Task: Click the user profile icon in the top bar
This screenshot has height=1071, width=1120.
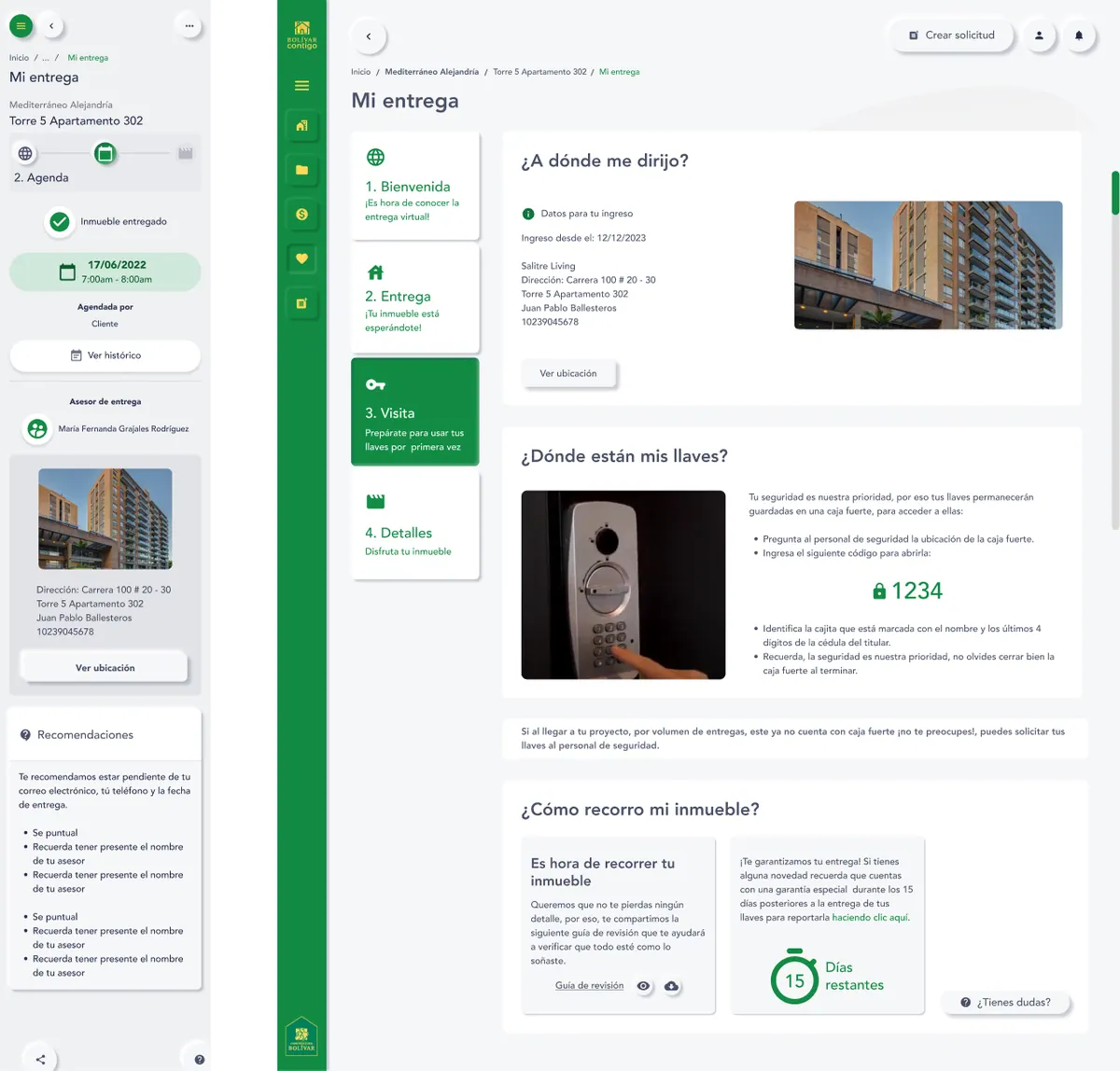Action: [1039, 35]
